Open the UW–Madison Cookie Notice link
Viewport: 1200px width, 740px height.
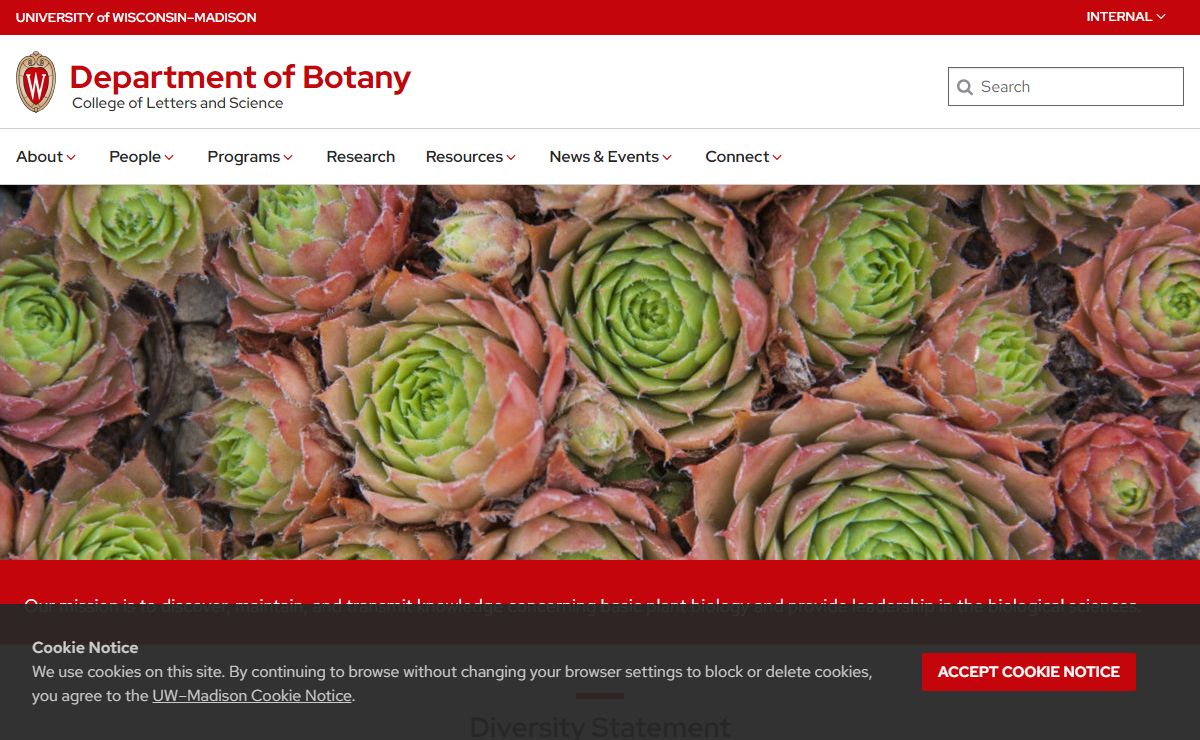pyautogui.click(x=252, y=696)
